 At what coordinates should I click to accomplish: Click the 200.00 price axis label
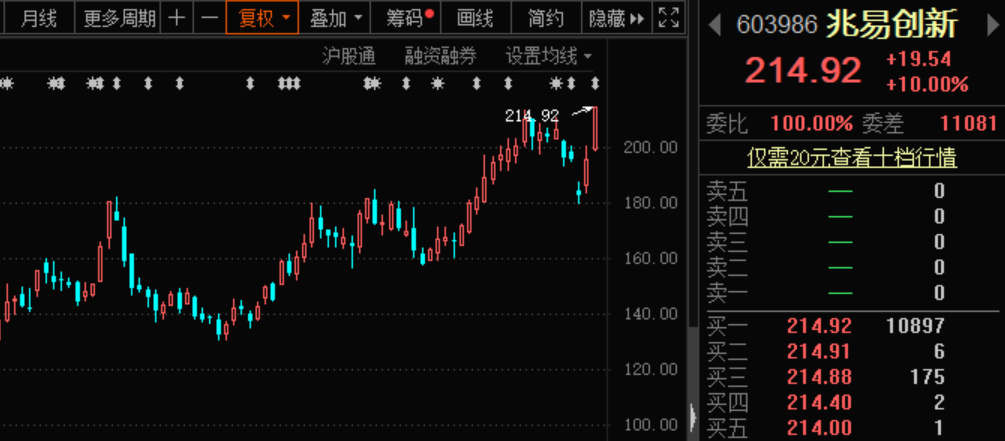651,148
